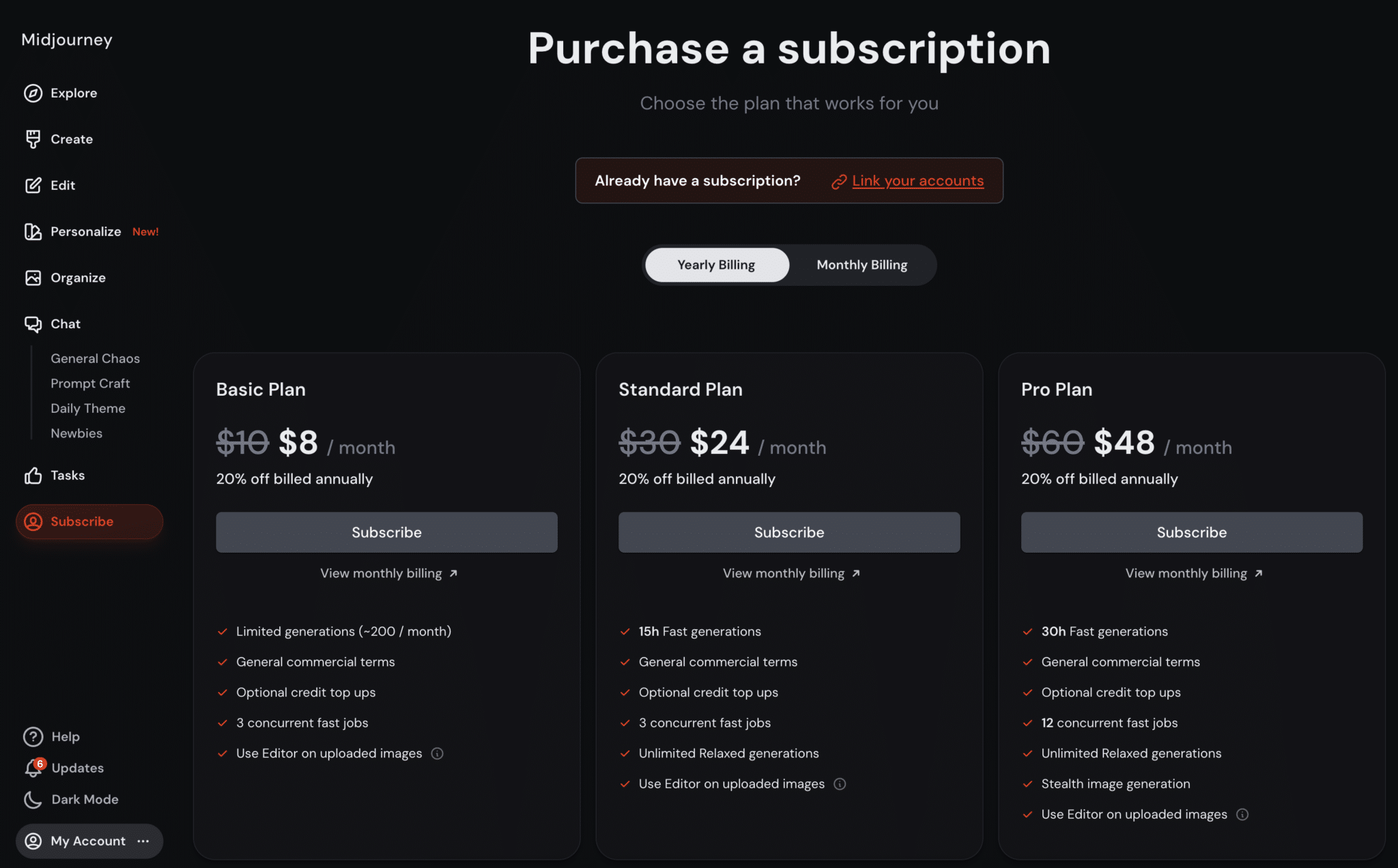The height and width of the screenshot is (868, 1398).
Task: Switch to Yearly Billing
Action: (x=716, y=265)
